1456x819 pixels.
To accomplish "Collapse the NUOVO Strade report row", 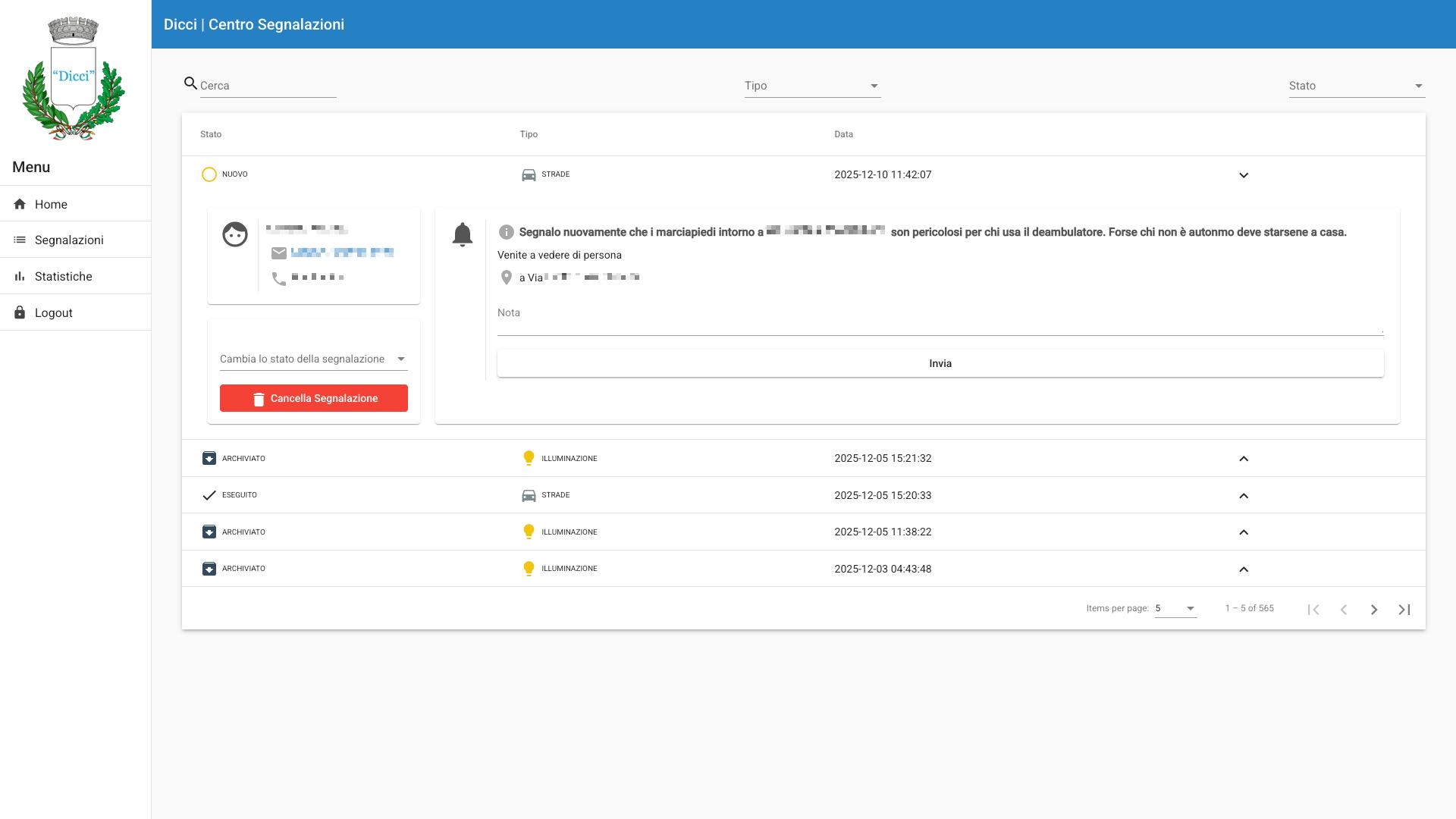I will pyautogui.click(x=1244, y=175).
